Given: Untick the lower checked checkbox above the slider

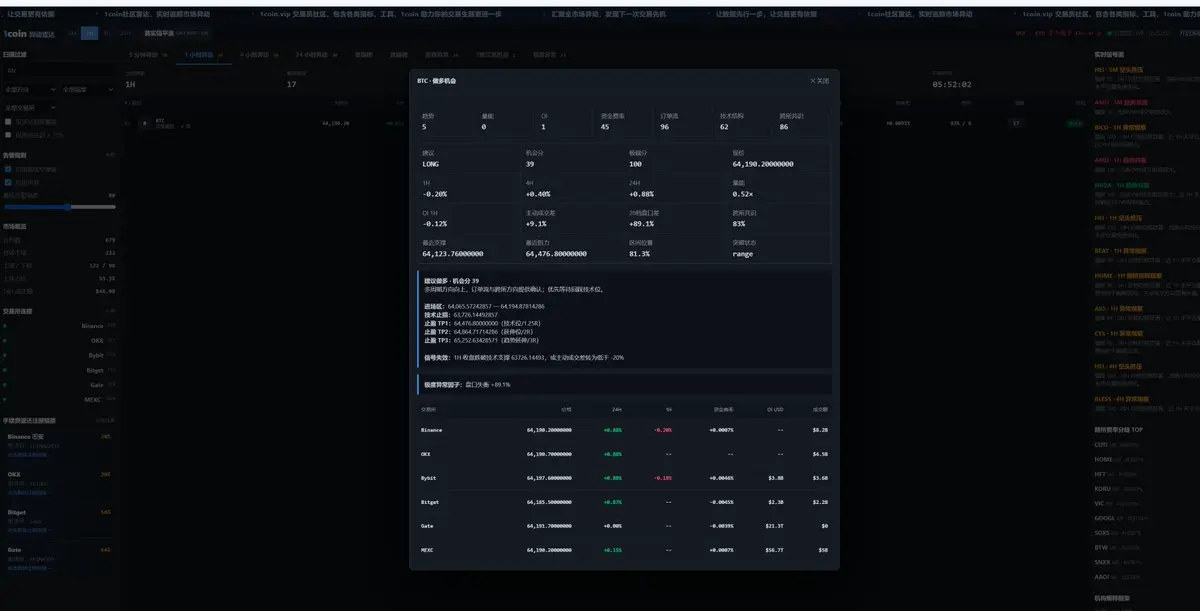Looking at the screenshot, I should click(x=8, y=182).
